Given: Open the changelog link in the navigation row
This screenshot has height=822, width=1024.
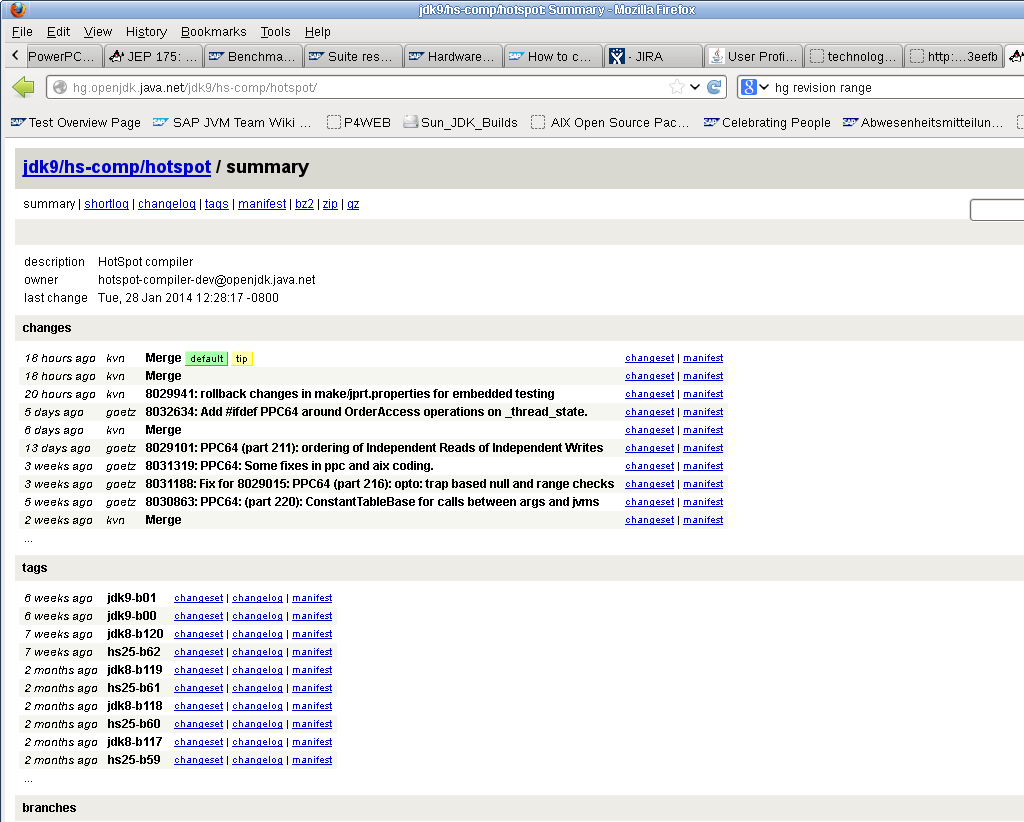Looking at the screenshot, I should [167, 204].
